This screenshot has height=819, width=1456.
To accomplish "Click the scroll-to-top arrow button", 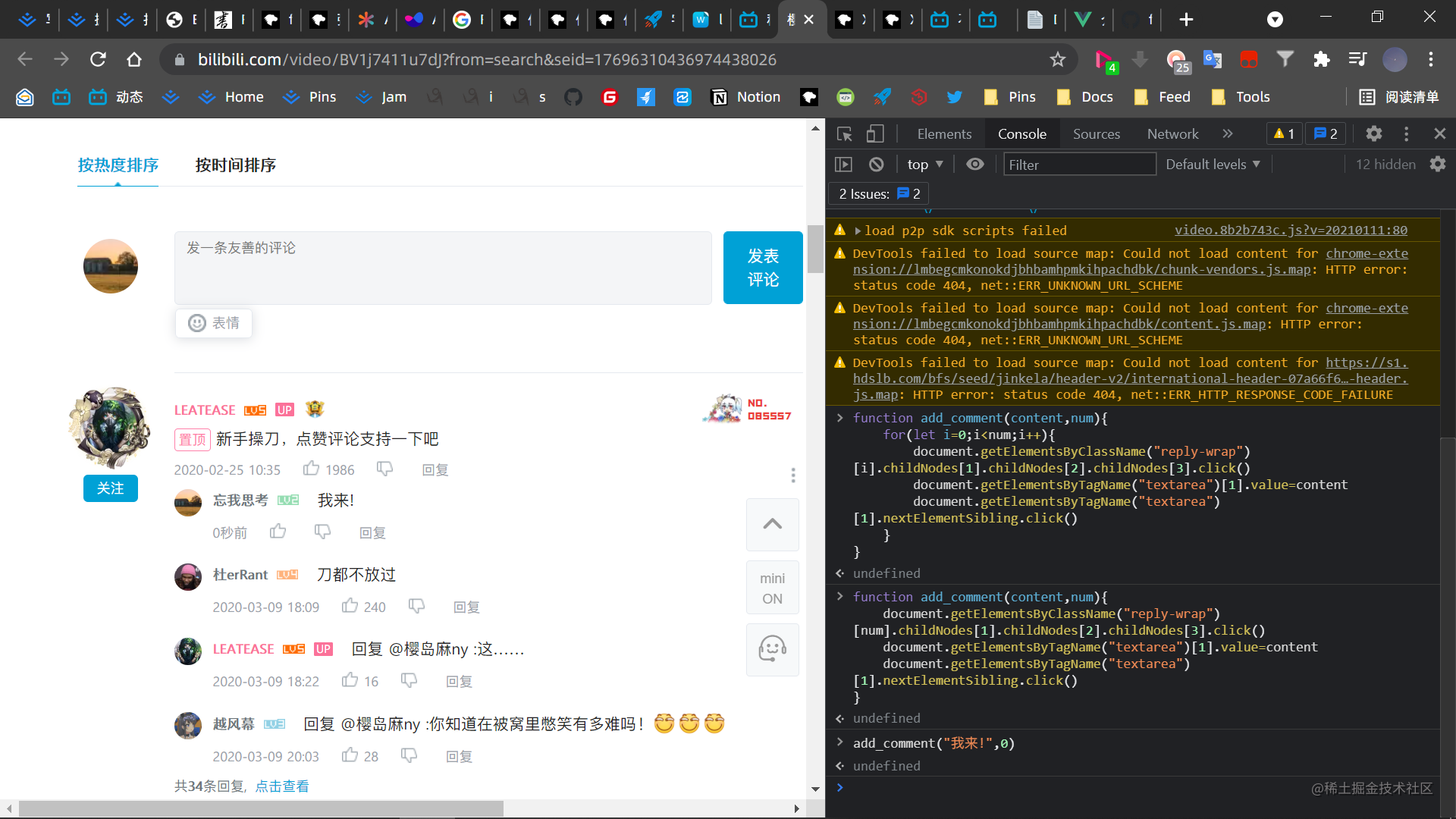I will [772, 524].
